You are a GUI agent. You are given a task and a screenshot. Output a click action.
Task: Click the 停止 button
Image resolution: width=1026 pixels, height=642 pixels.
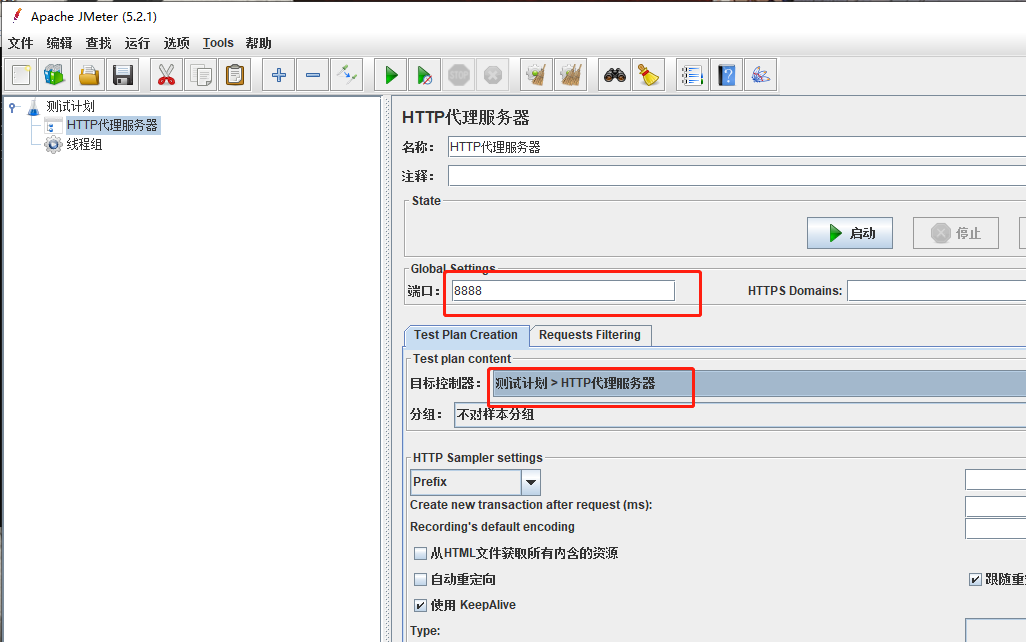955,233
